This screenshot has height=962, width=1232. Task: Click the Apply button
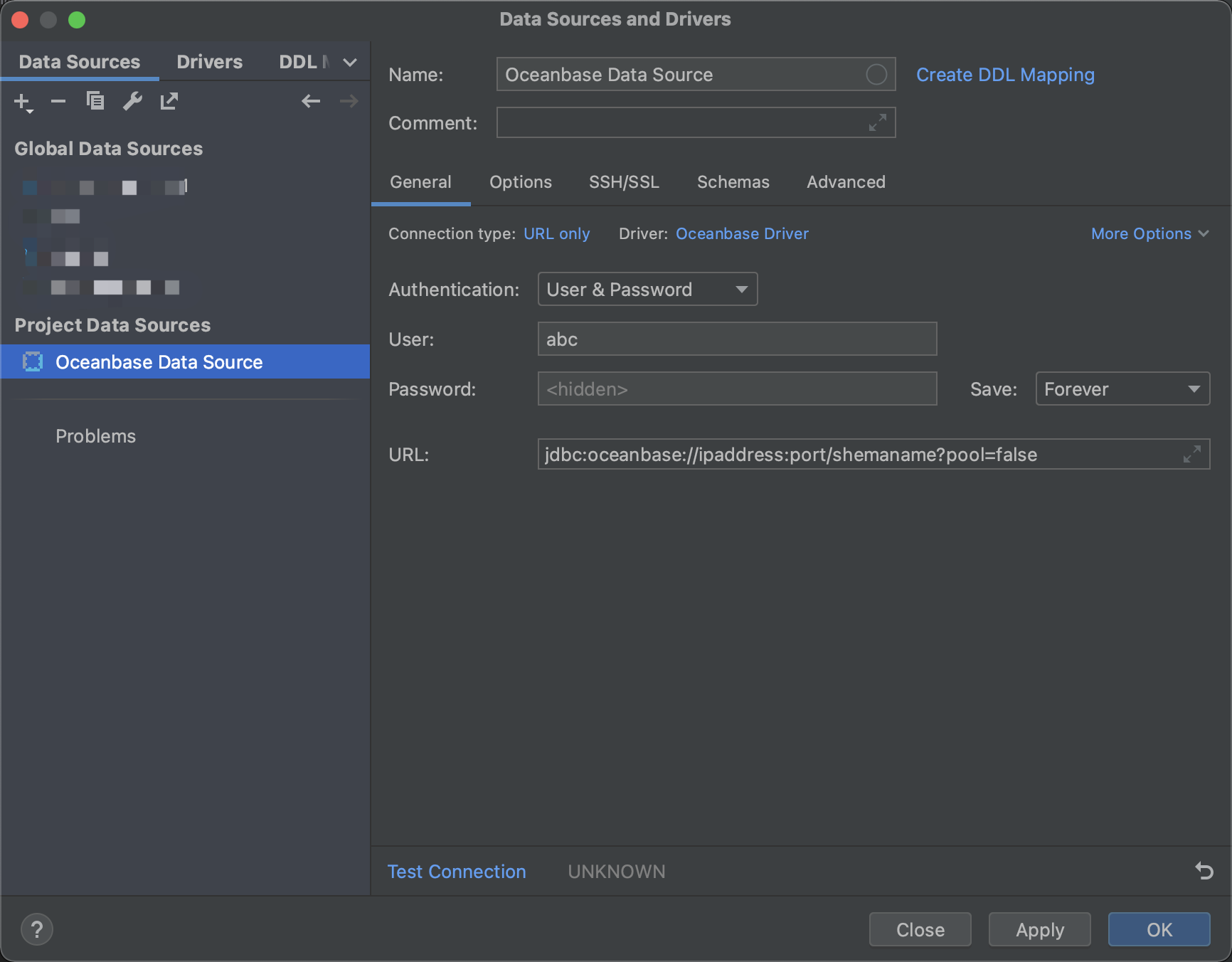pos(1040,929)
